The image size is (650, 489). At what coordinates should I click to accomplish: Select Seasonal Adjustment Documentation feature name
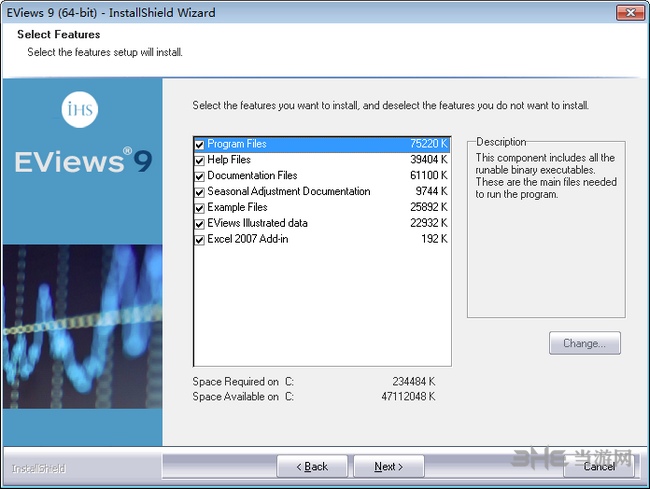point(288,192)
